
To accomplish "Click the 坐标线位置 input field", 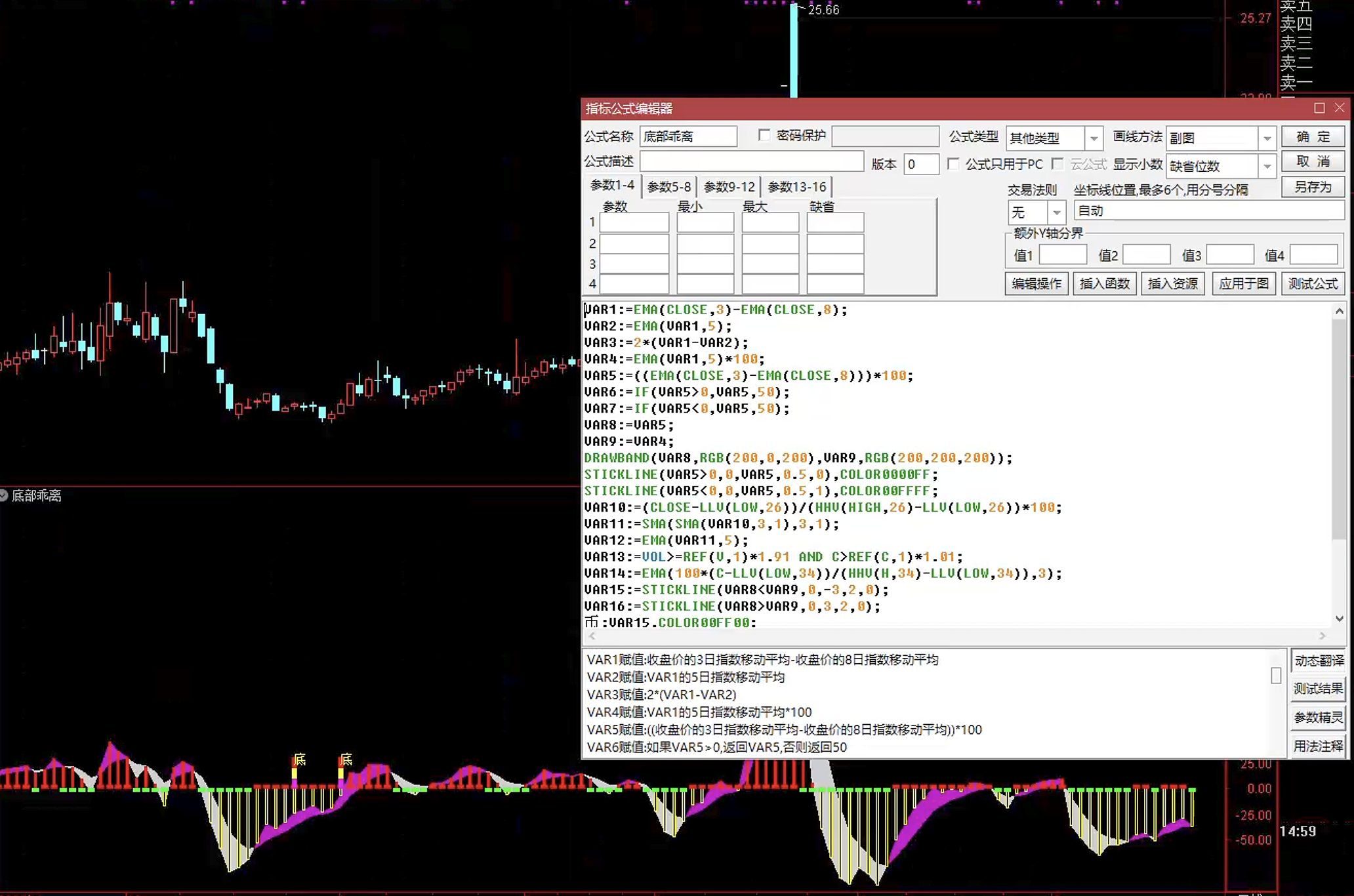I will coord(1209,211).
